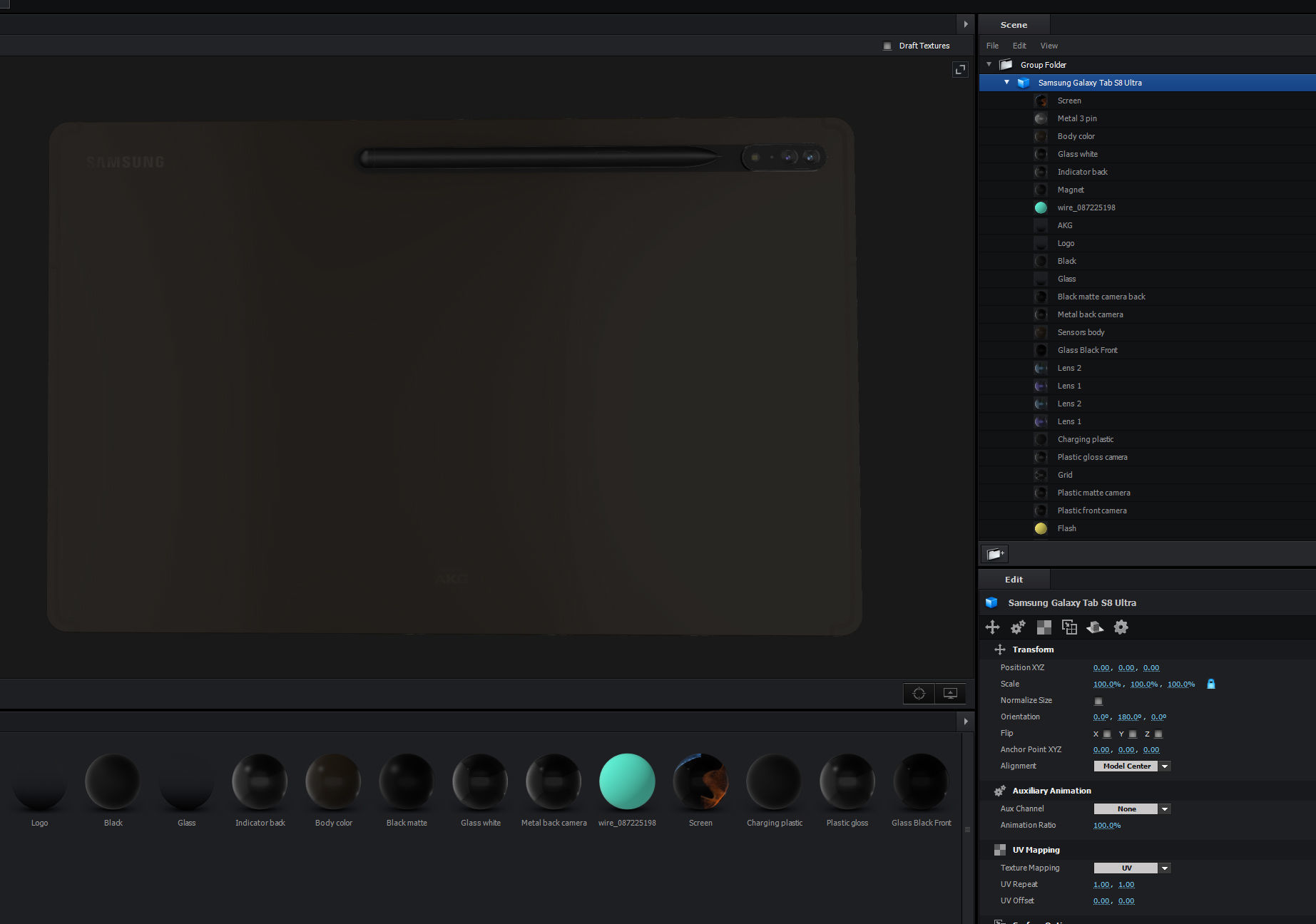This screenshot has width=1316, height=924.
Task: Click the add folder icon below the Scene list
Action: coord(995,554)
